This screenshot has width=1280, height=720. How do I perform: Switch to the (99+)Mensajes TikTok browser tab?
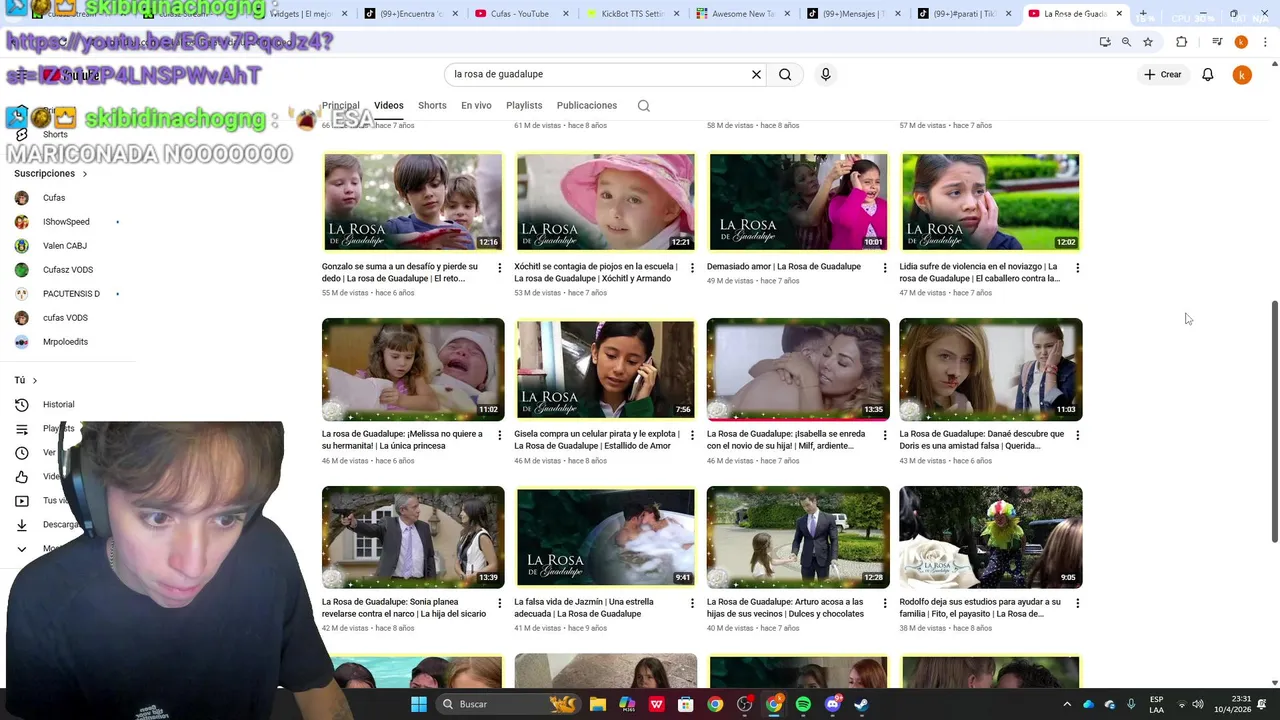853,14
